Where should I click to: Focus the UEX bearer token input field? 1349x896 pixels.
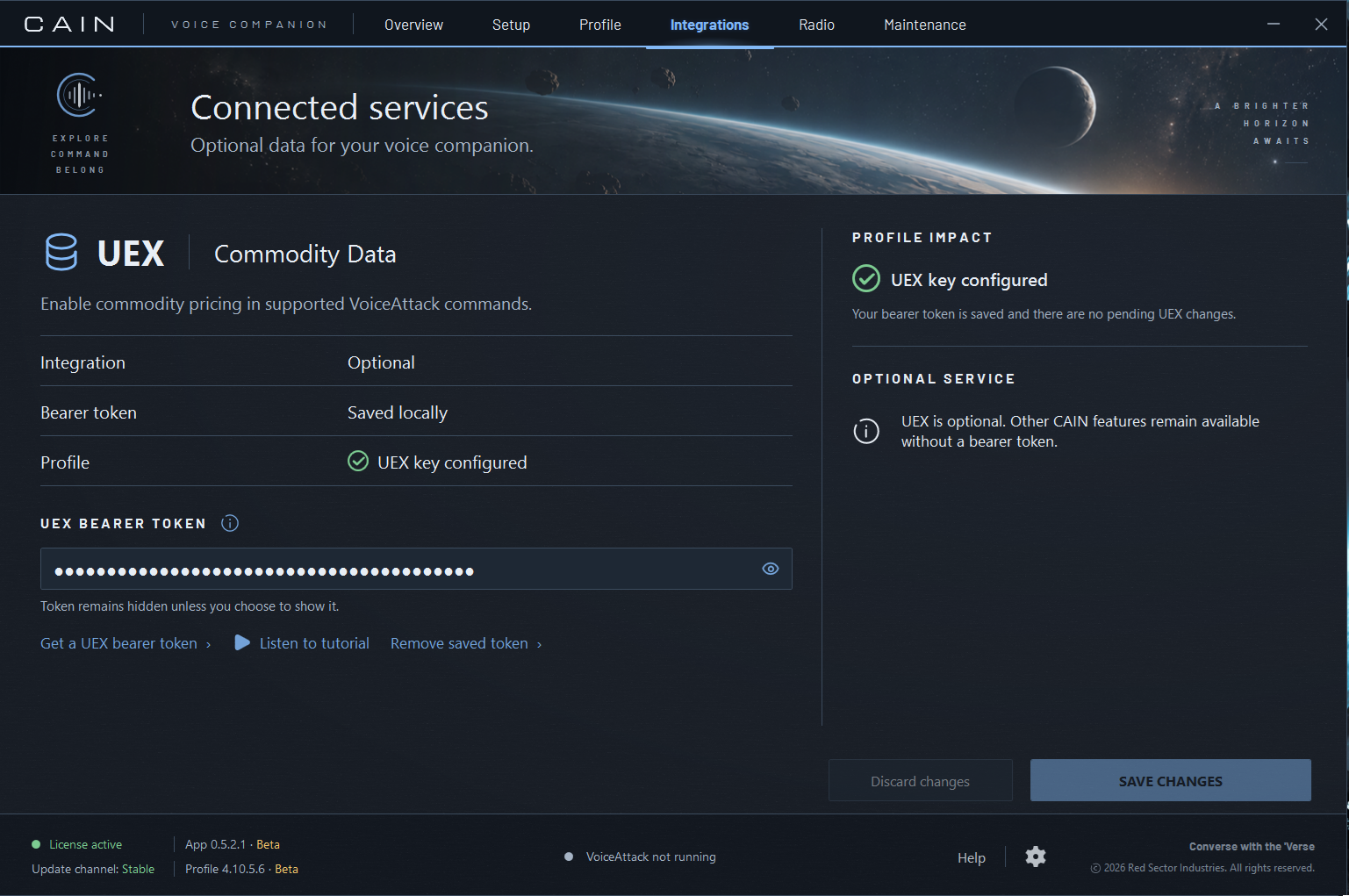tap(416, 569)
